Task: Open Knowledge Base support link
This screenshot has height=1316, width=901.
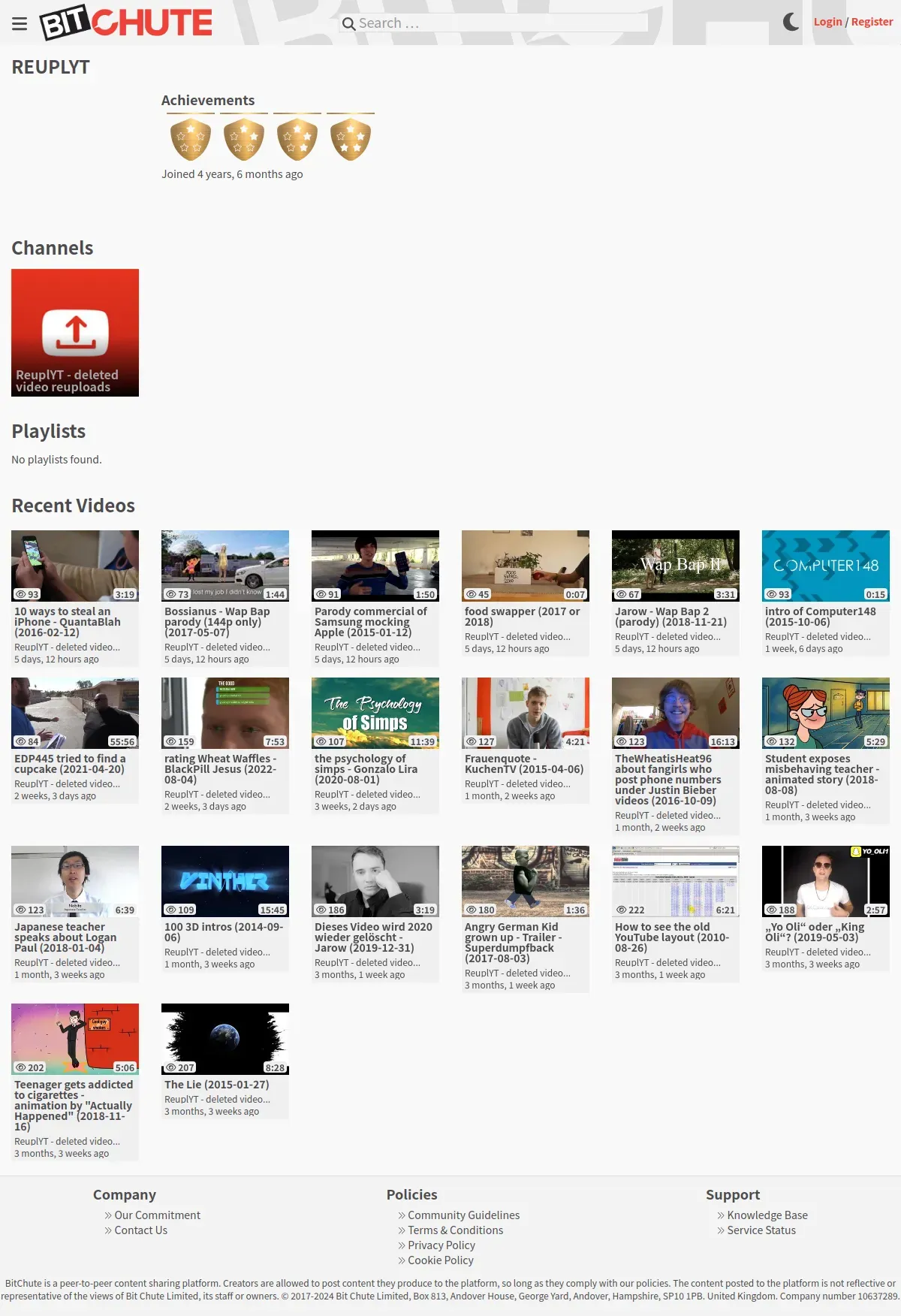Action: pyautogui.click(x=767, y=1215)
